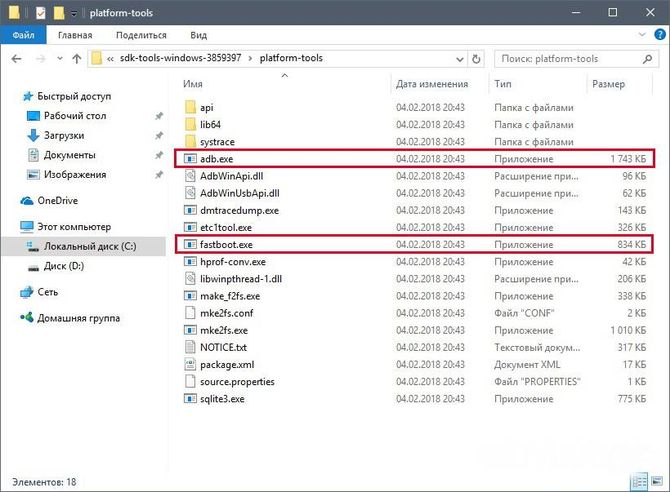Switch to large icons view in status bar
The height and width of the screenshot is (492, 670).
point(657,482)
